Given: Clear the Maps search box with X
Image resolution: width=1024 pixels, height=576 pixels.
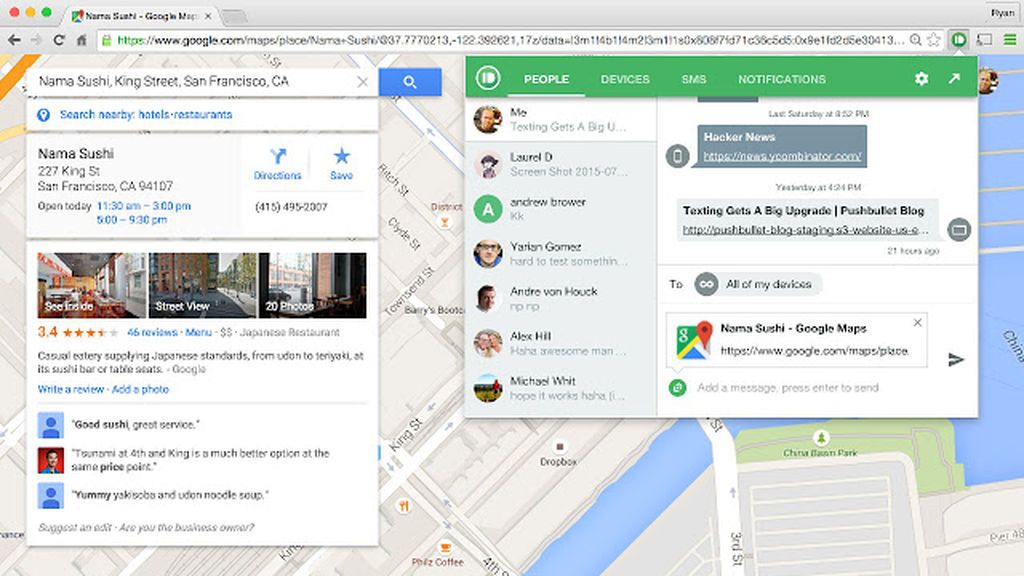Looking at the screenshot, I should 362,82.
